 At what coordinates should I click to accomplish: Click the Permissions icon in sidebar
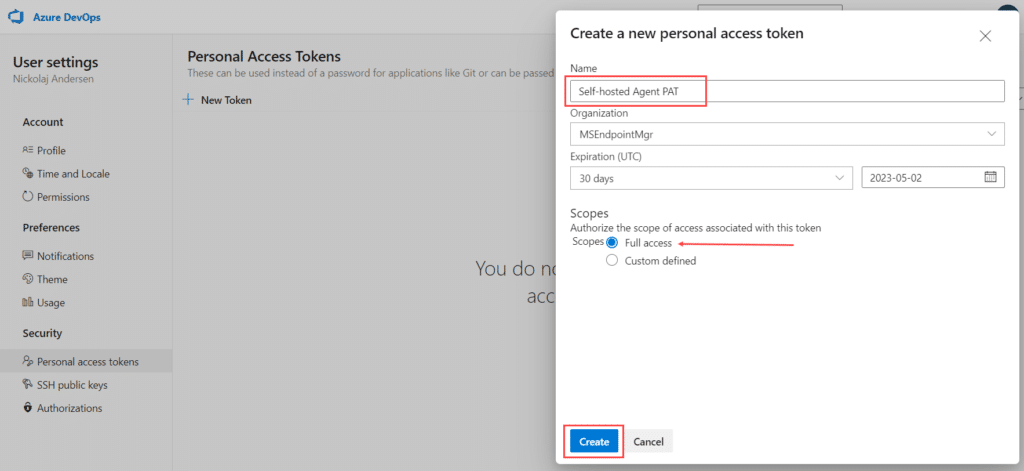27,197
